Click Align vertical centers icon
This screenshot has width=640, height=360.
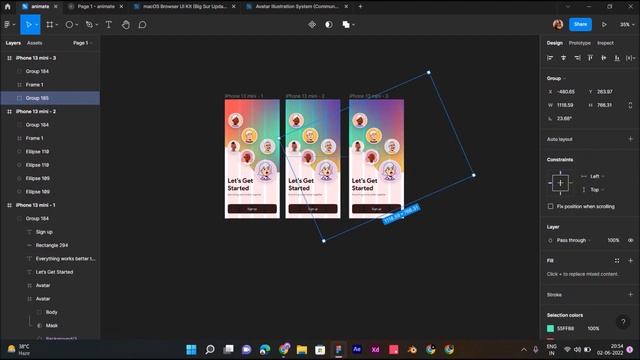pyautogui.click(x=604, y=58)
